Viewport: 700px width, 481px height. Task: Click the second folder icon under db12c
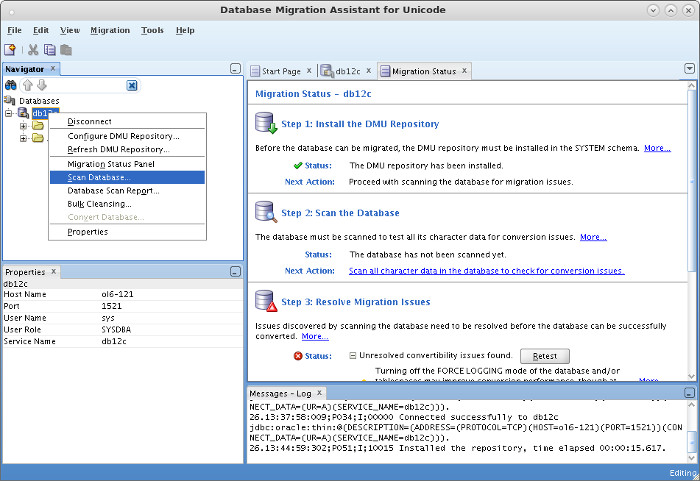point(38,138)
